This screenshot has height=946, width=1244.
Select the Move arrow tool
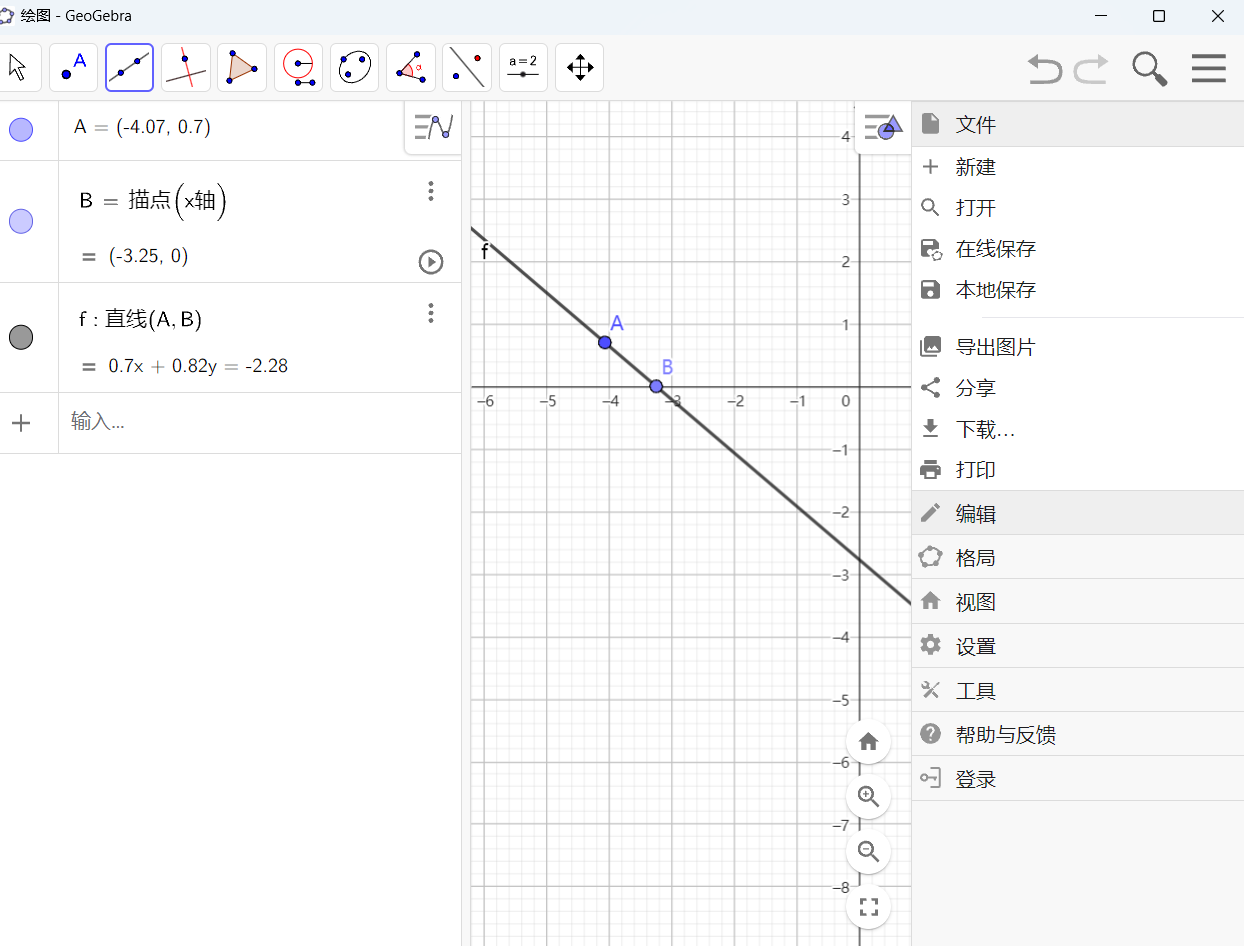(x=18, y=67)
